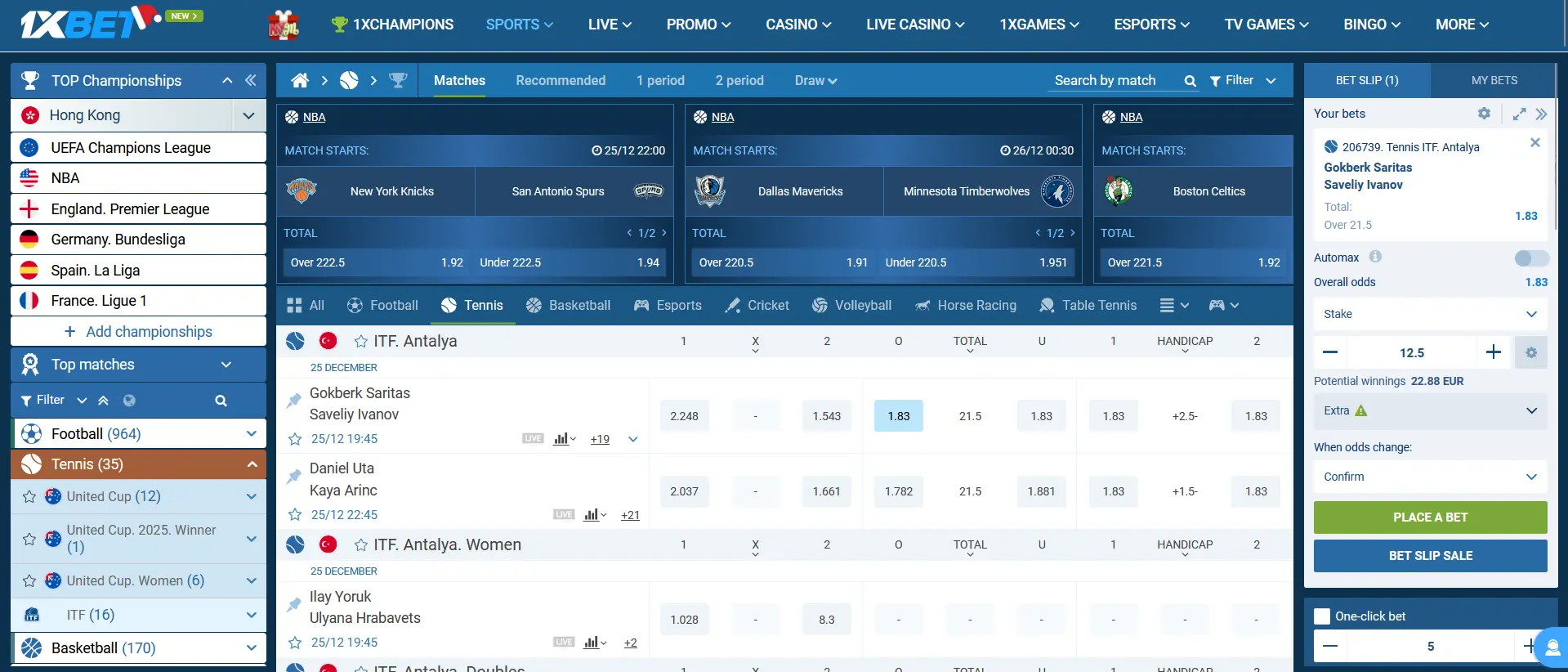Open the list view menu icon
Viewport: 1568px width, 672px height.
pyautogui.click(x=1174, y=305)
